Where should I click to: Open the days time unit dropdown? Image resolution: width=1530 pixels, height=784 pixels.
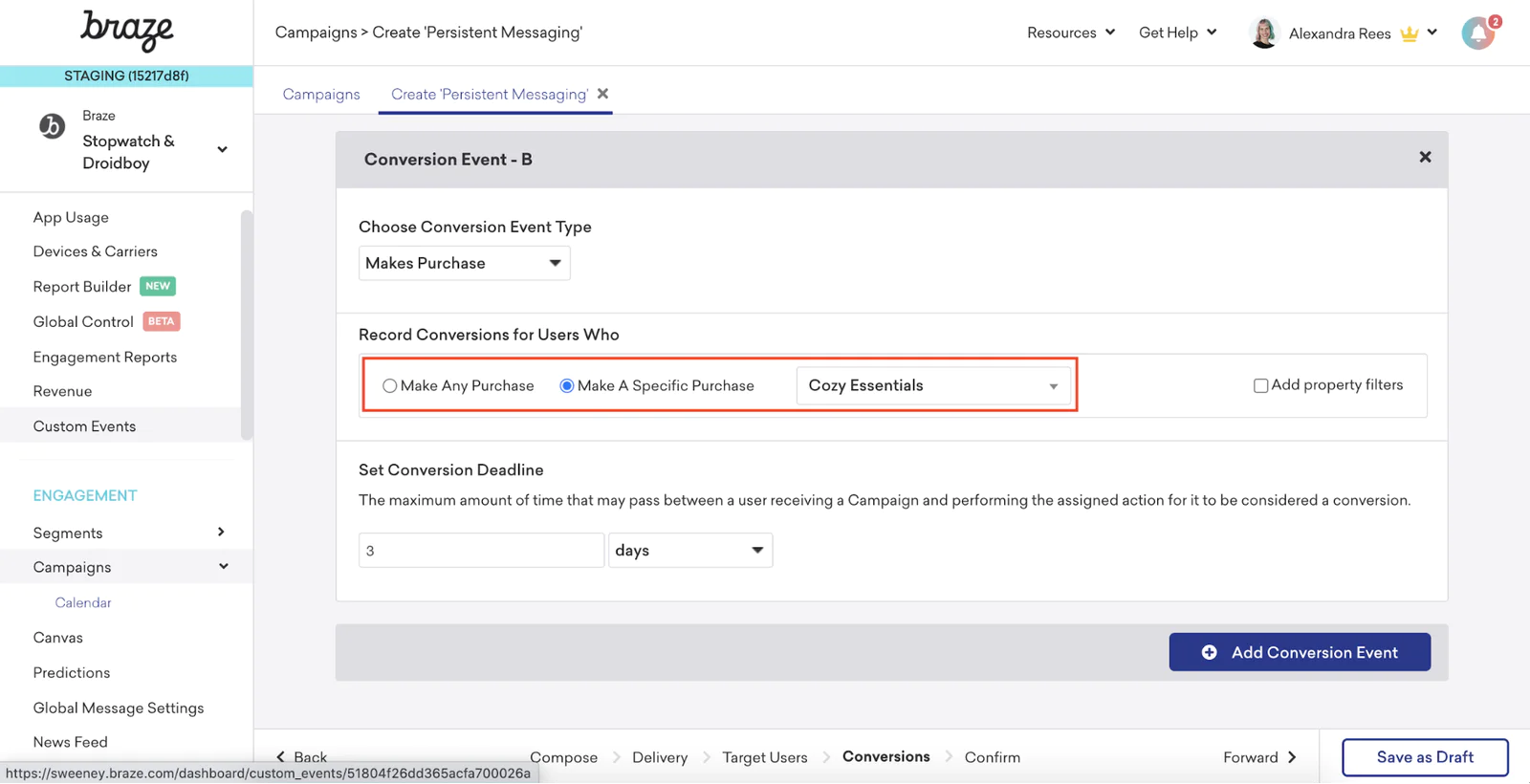(x=689, y=551)
